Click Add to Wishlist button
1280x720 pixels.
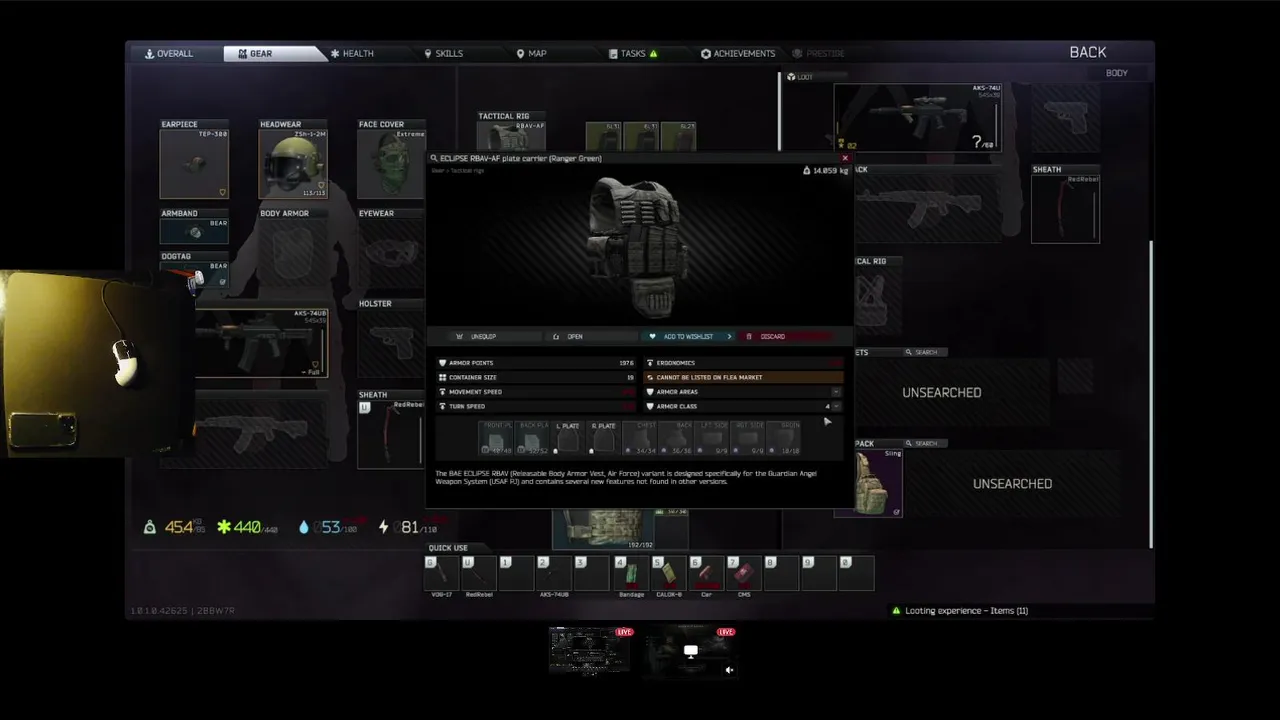coord(683,337)
